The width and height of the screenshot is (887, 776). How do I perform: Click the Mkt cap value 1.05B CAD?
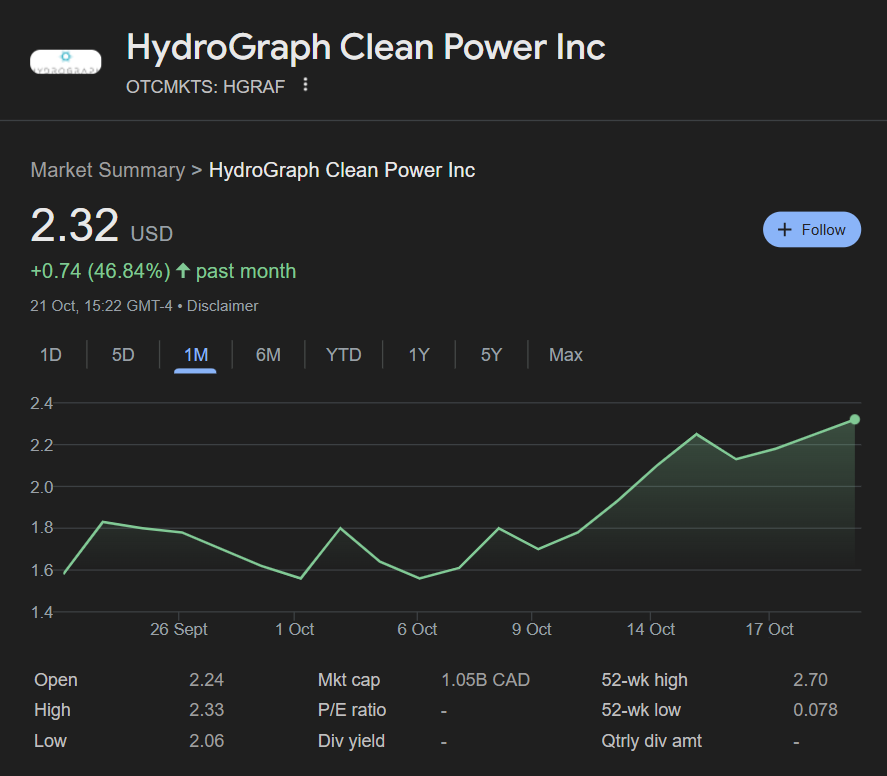485,680
